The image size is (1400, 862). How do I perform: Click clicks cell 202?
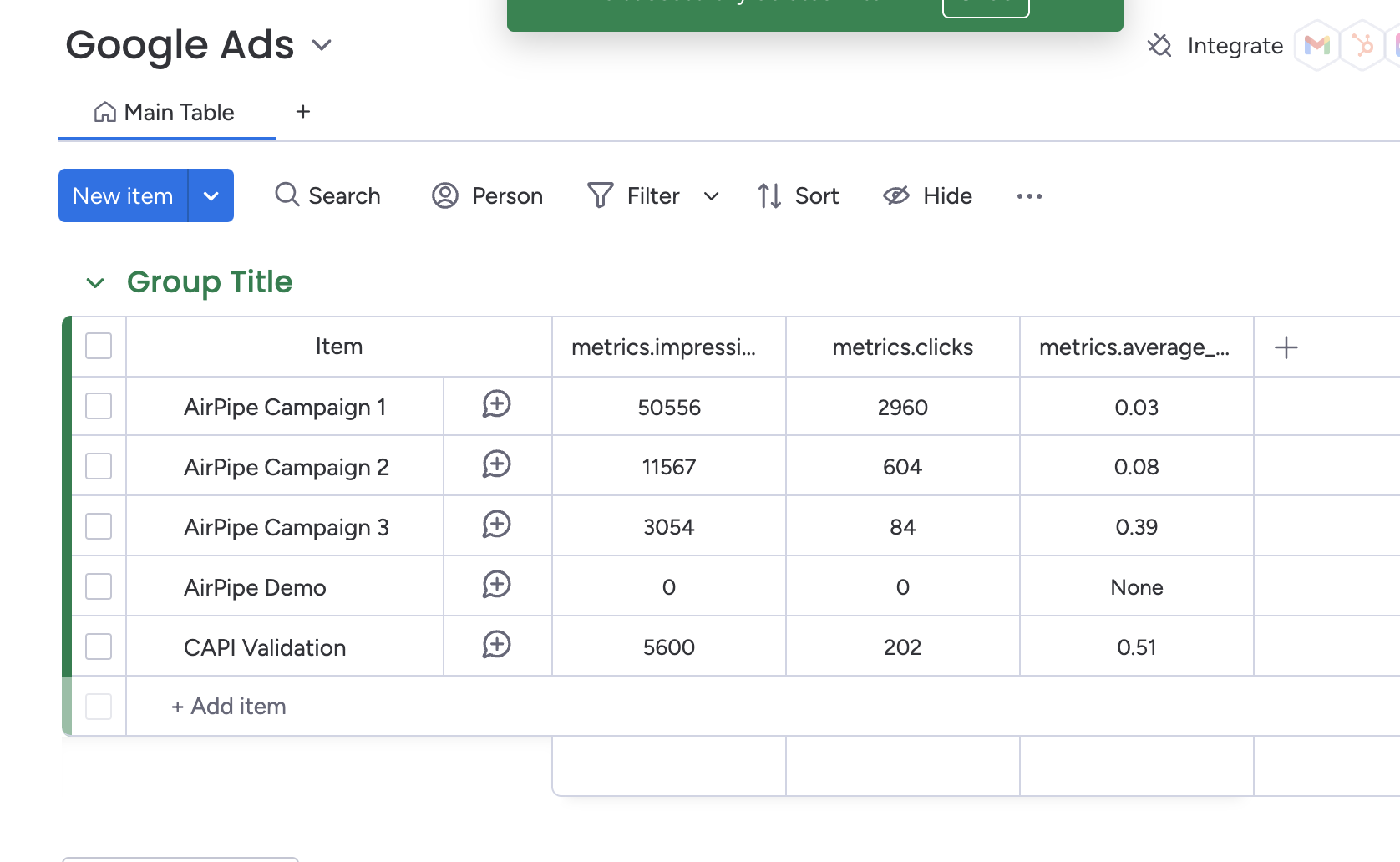tap(903, 647)
